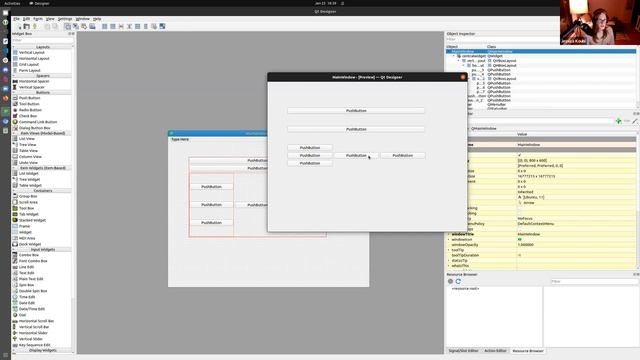This screenshot has width=640, height=360.
Task: Pick Vertical Layout in Widget Box
Action: pos(31,53)
